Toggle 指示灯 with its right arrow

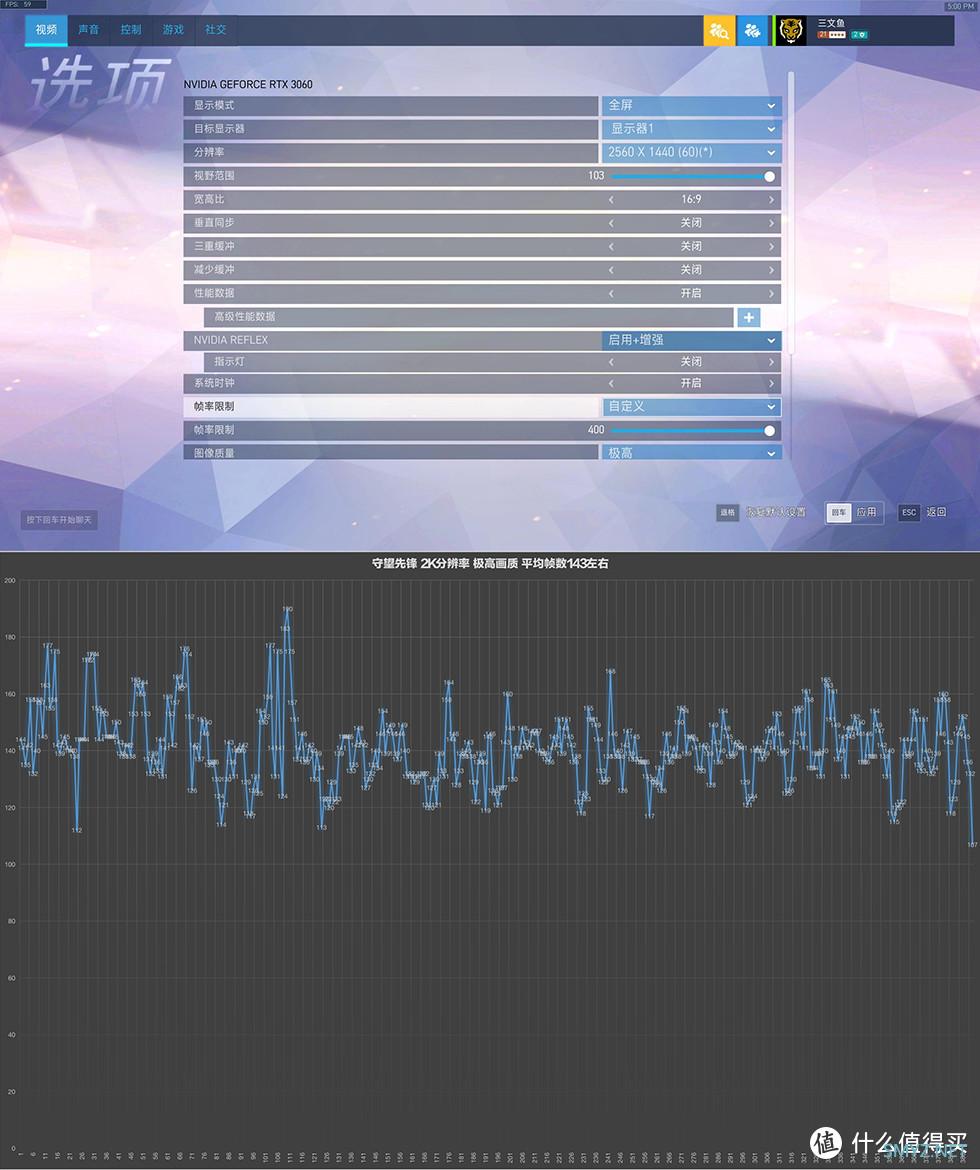[771, 362]
